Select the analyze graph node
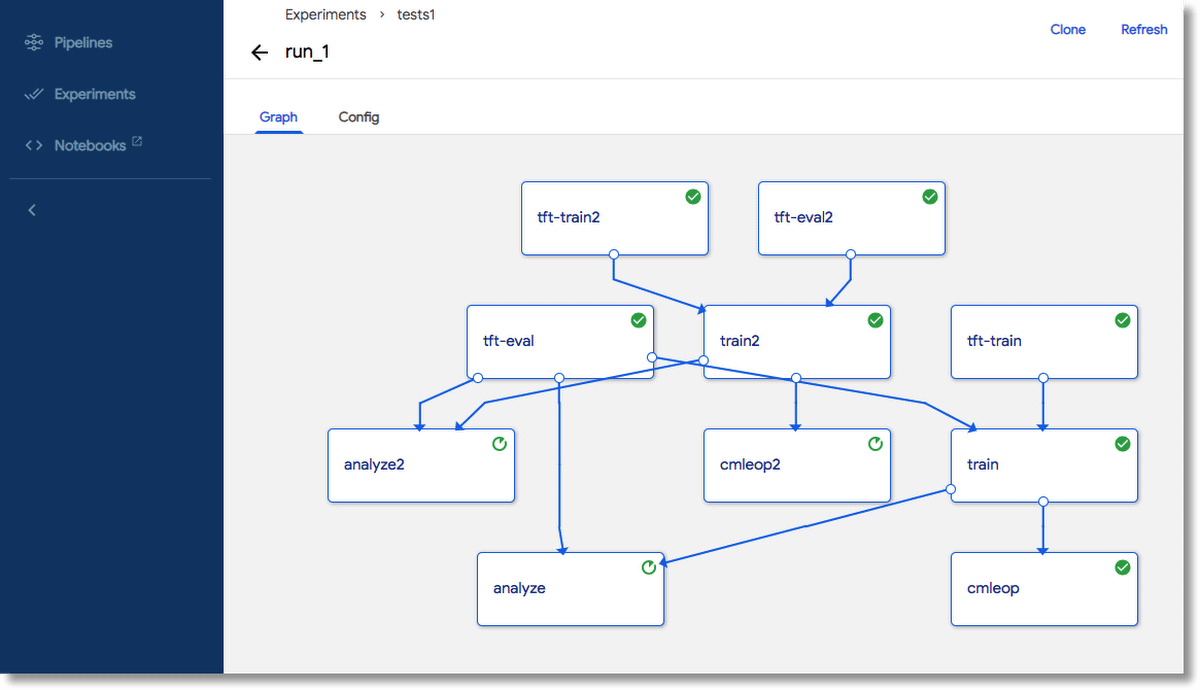The width and height of the screenshot is (1200, 690). point(570,589)
